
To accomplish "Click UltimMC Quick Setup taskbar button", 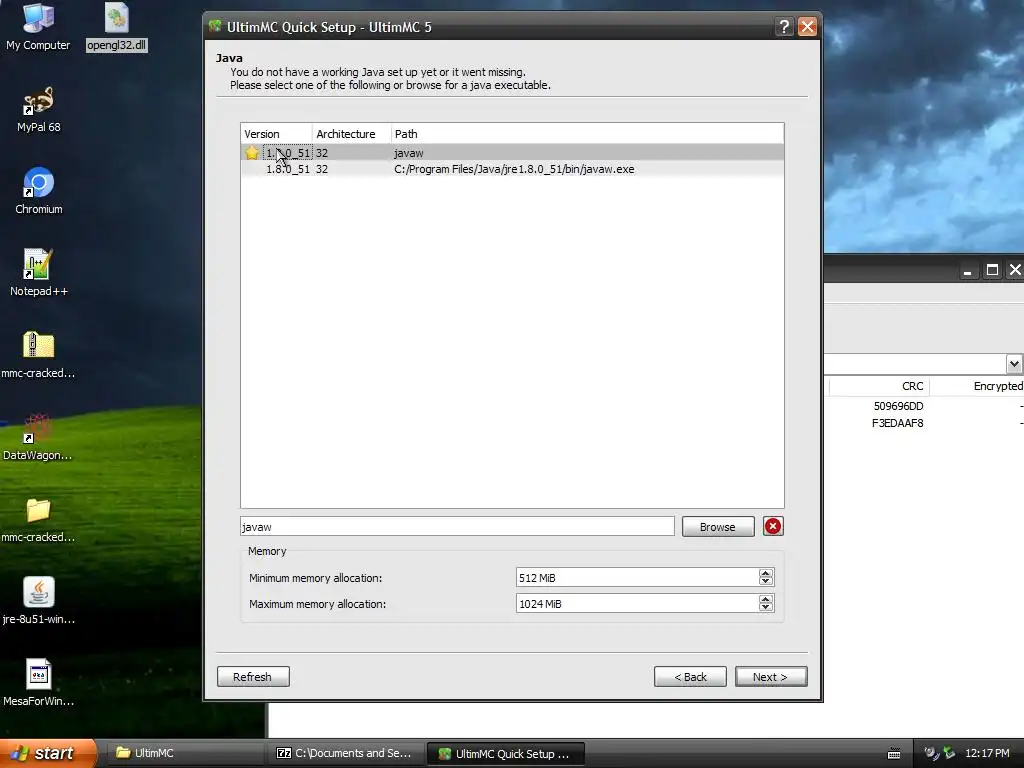I will click(505, 753).
